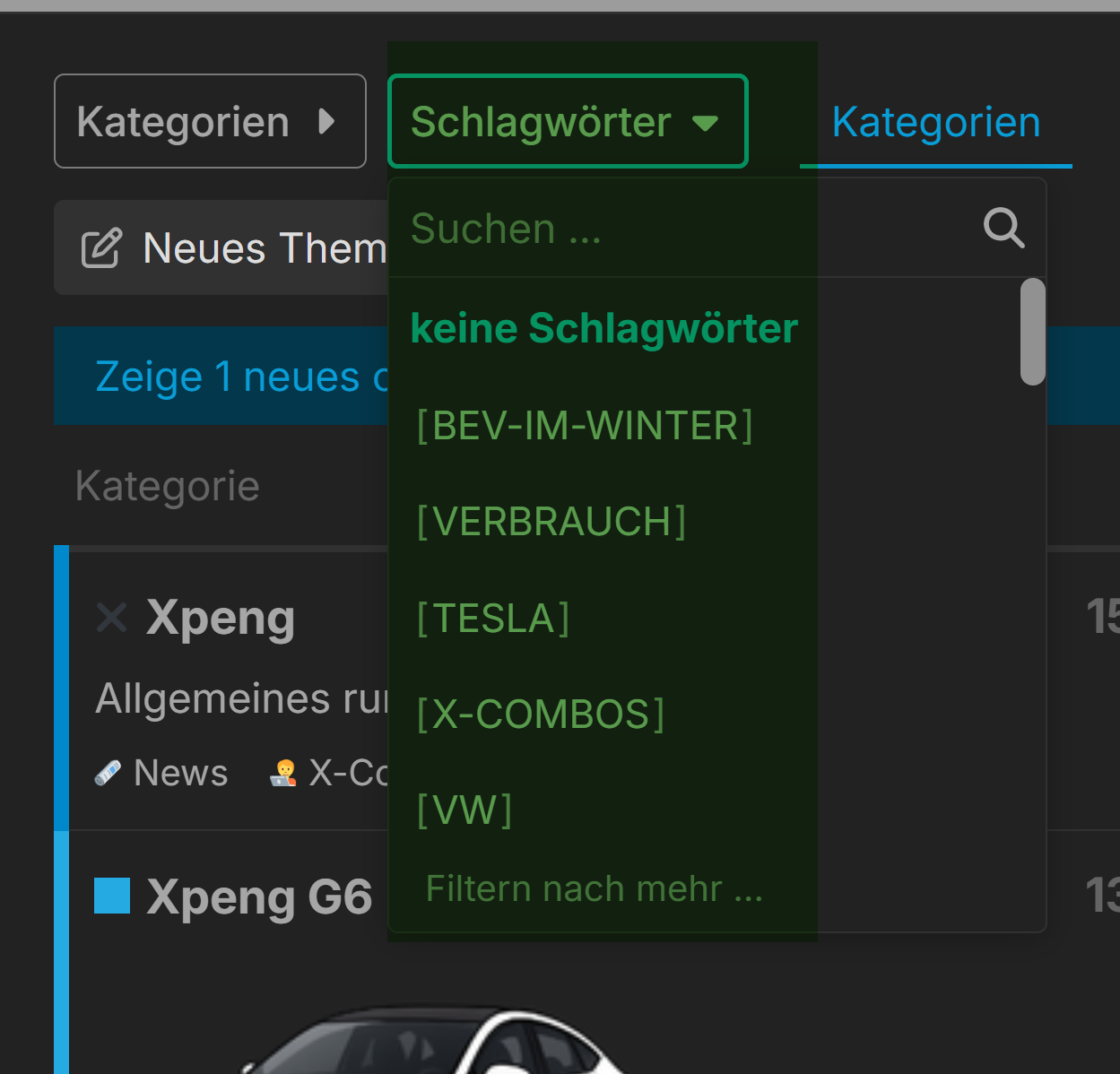Click the News tag icon
The width and height of the screenshot is (1120, 1074).
(108, 773)
